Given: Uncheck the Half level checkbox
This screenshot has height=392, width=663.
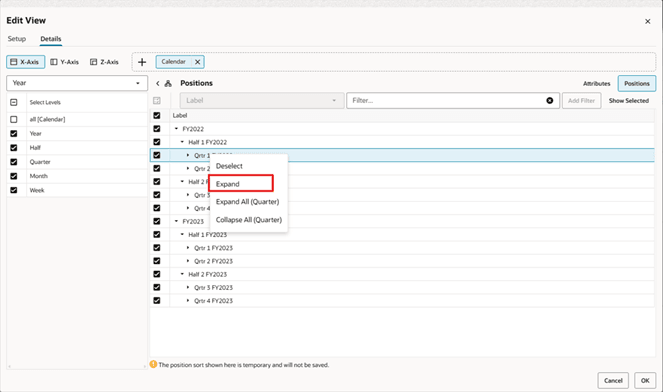Looking at the screenshot, I should (x=14, y=148).
